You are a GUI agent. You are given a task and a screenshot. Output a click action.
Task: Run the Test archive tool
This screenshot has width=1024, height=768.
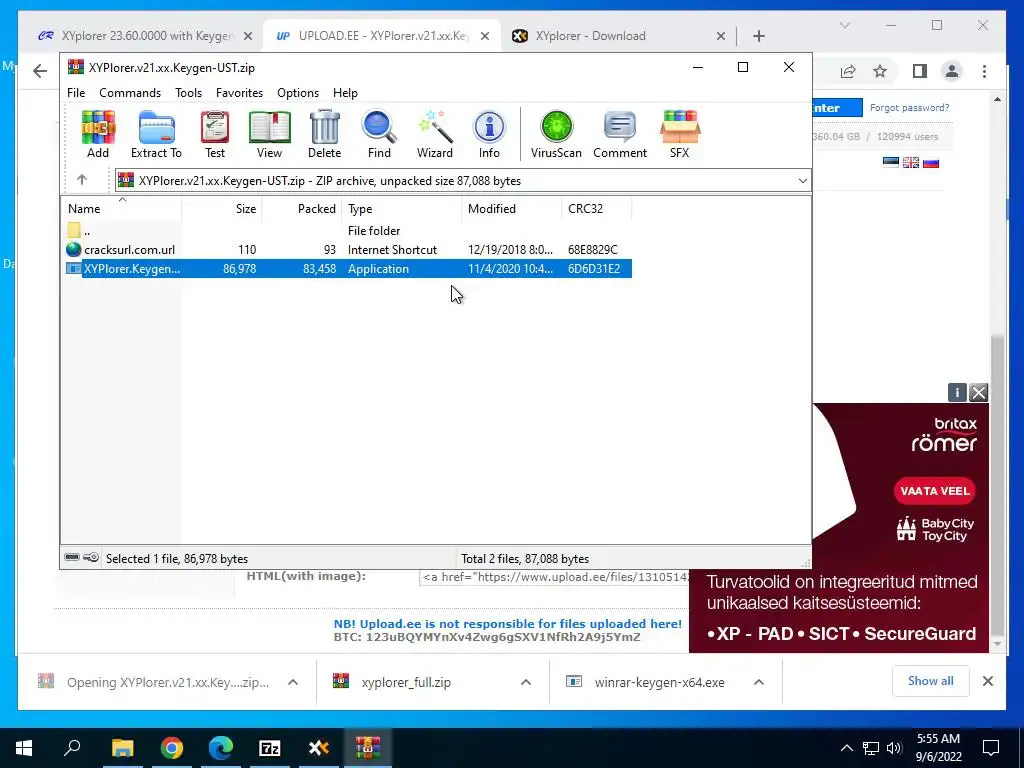(x=215, y=134)
